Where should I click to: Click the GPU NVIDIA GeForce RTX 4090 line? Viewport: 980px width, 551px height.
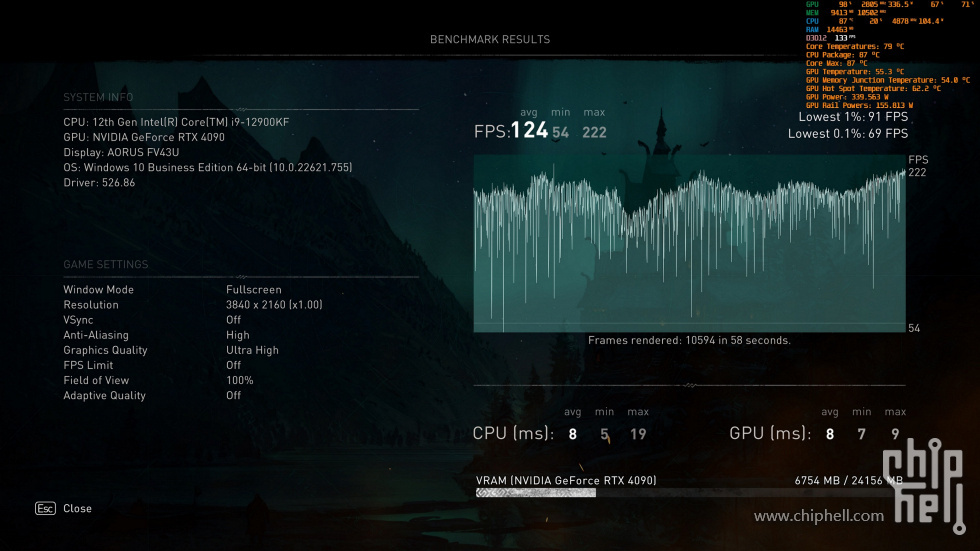point(144,137)
